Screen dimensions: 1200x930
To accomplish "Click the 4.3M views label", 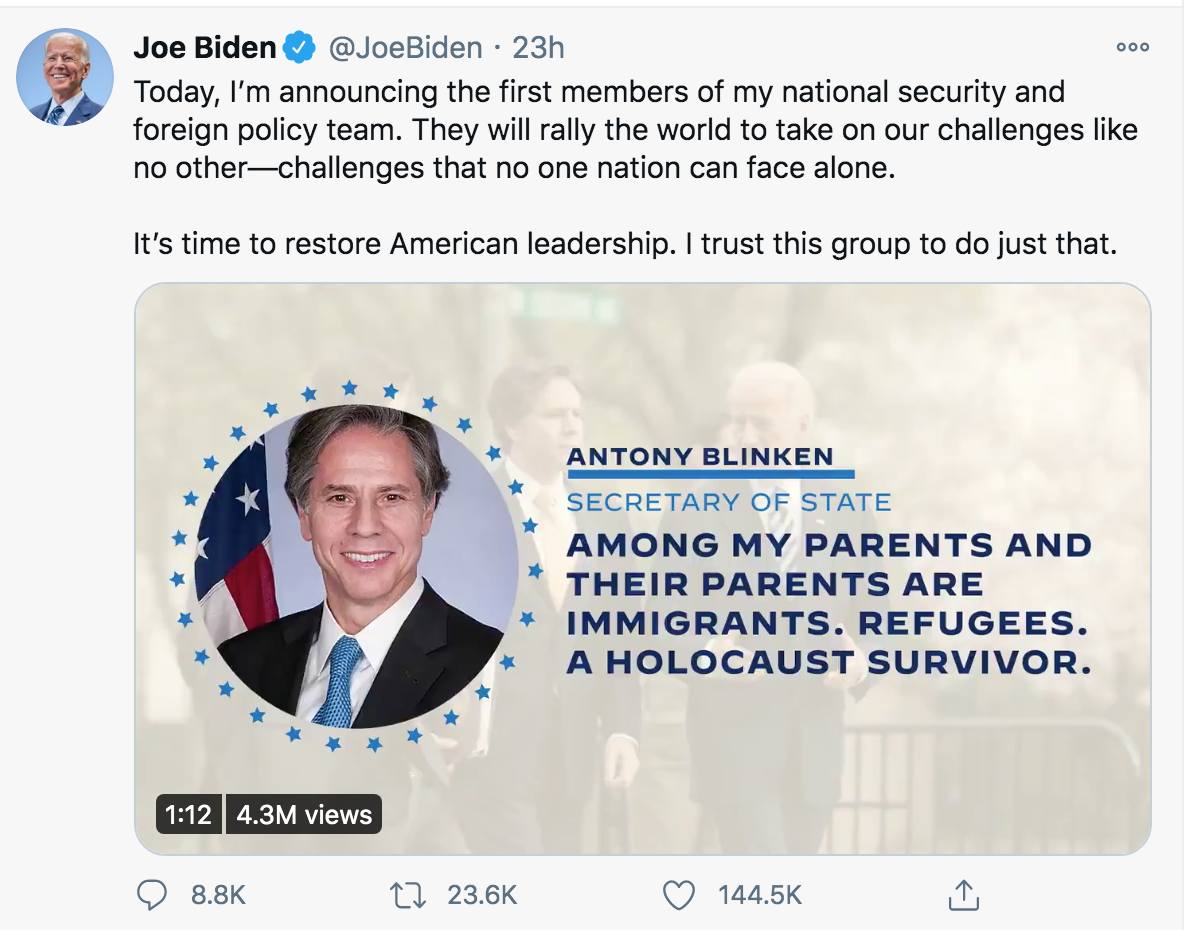I will tap(304, 814).
